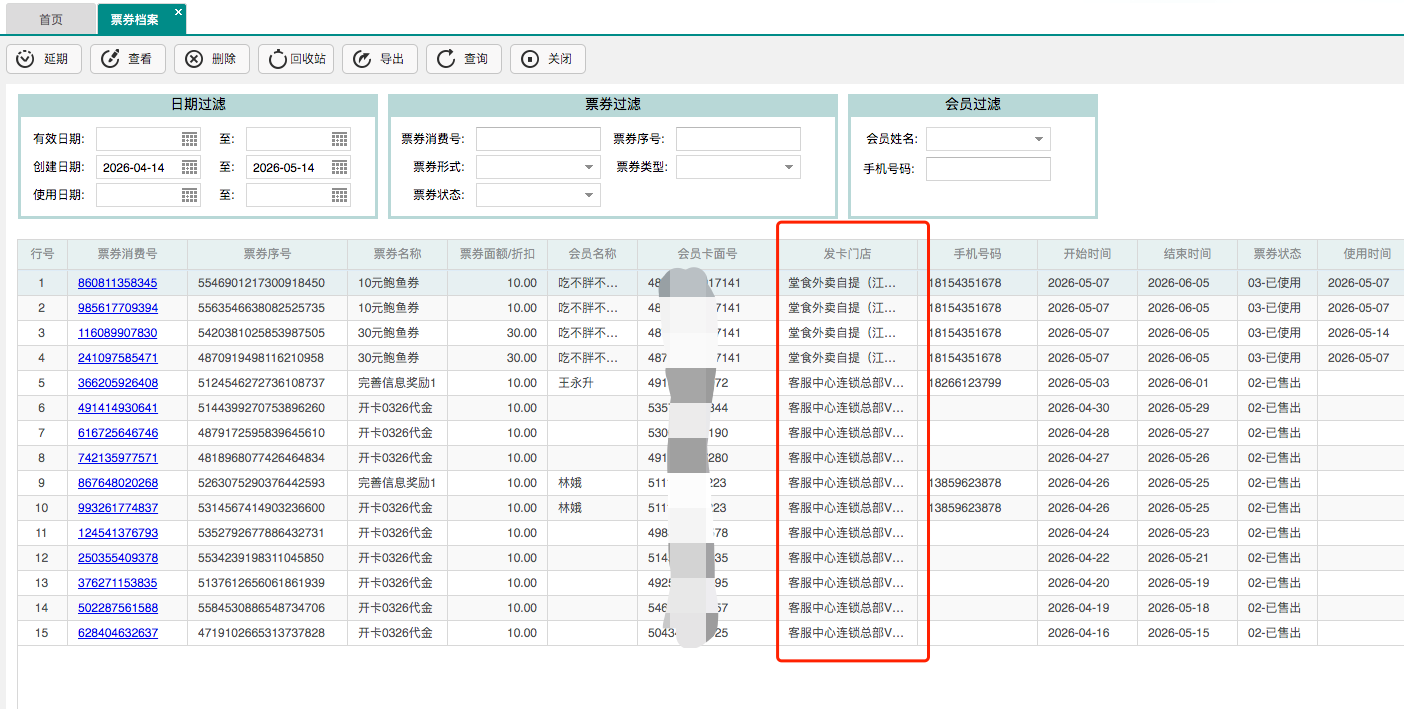Open ticket link 491414930641
The height and width of the screenshot is (709, 1404).
(x=118, y=408)
